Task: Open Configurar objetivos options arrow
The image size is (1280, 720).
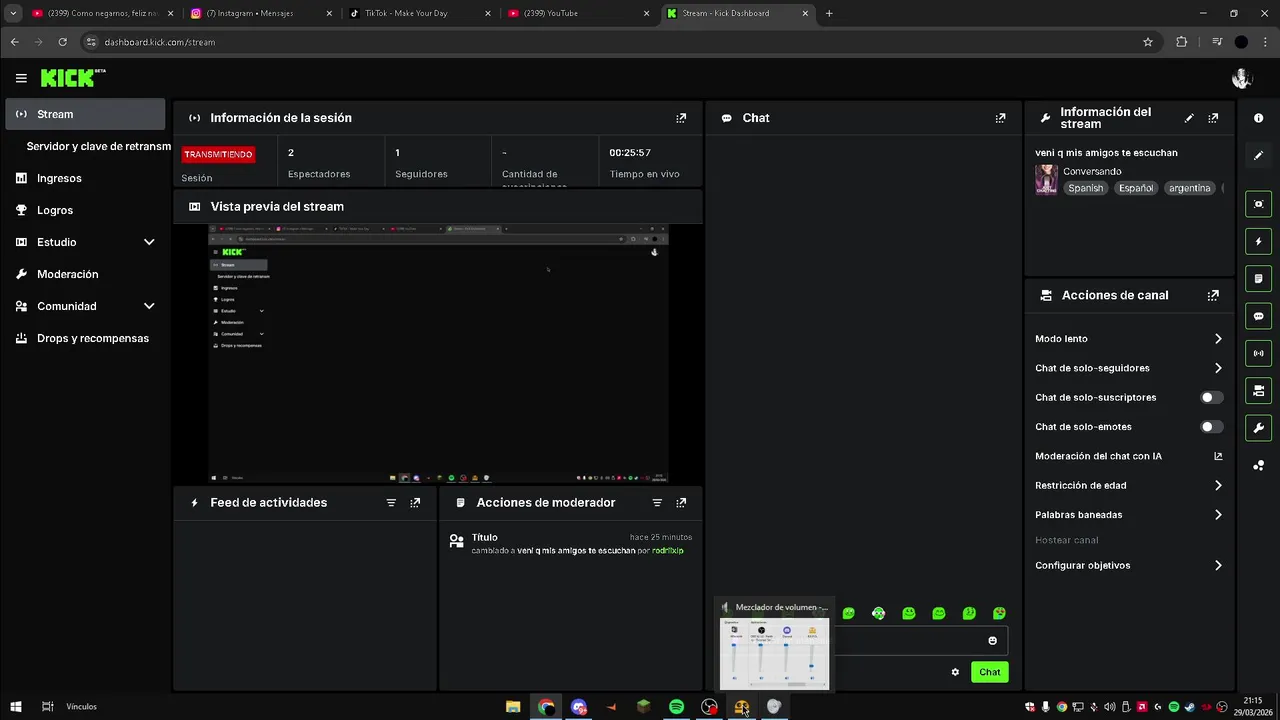Action: click(x=1218, y=565)
